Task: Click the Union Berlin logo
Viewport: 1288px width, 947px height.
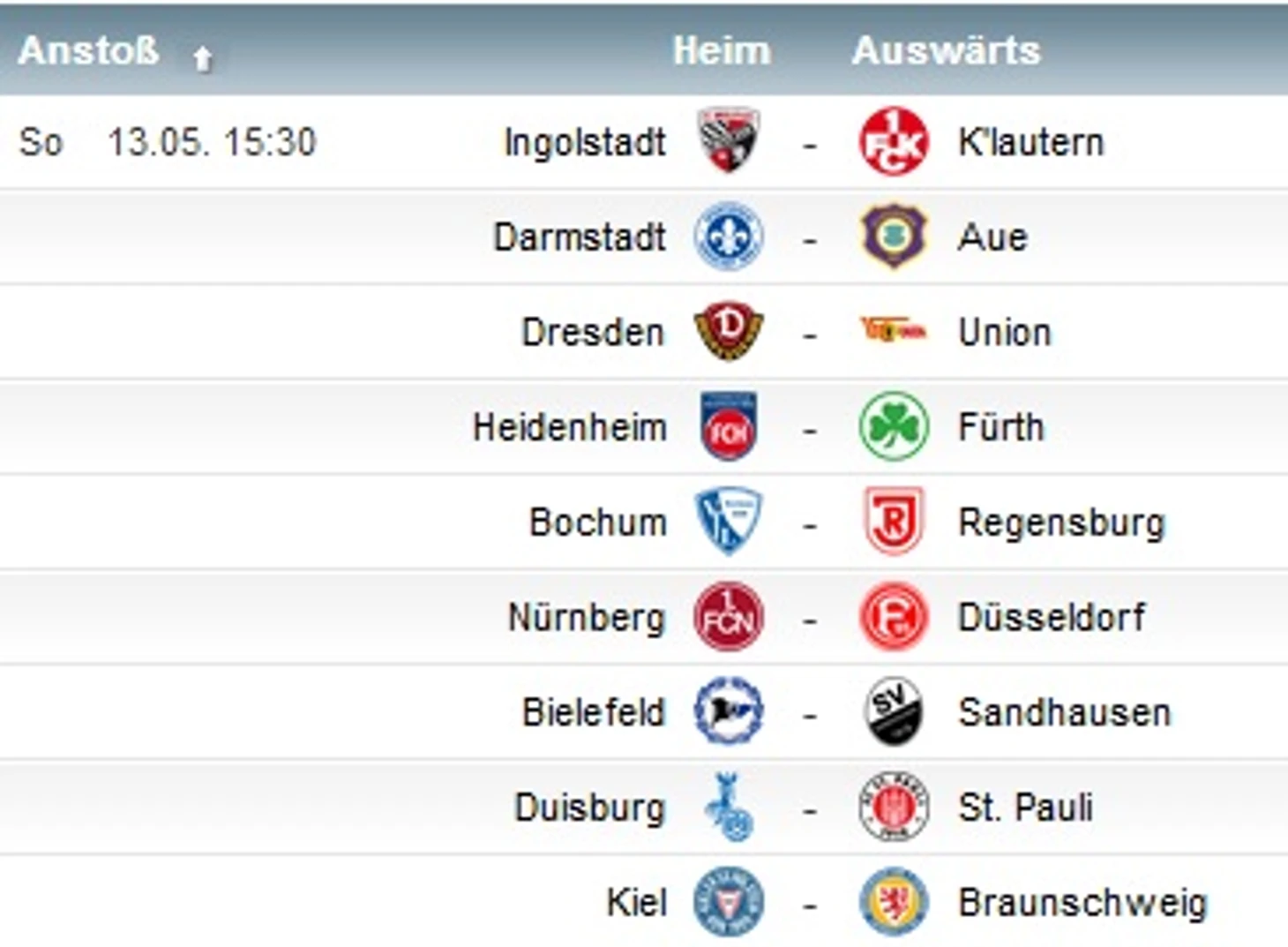Action: [893, 330]
